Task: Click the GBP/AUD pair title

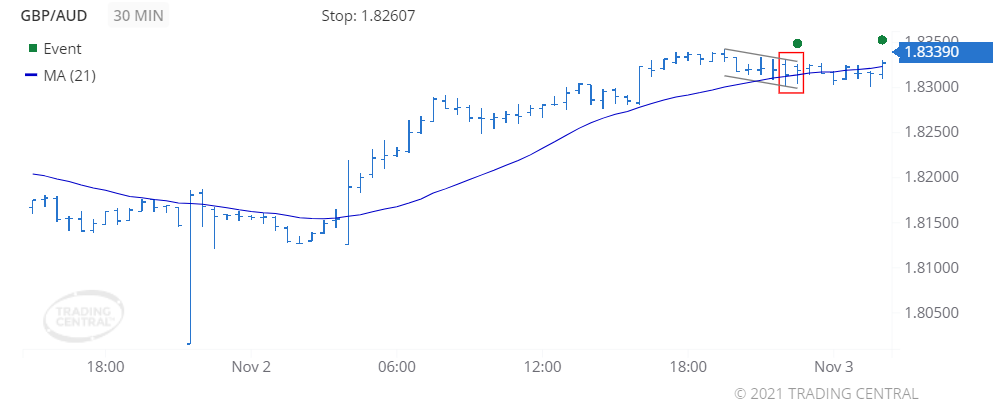Action: coord(53,15)
